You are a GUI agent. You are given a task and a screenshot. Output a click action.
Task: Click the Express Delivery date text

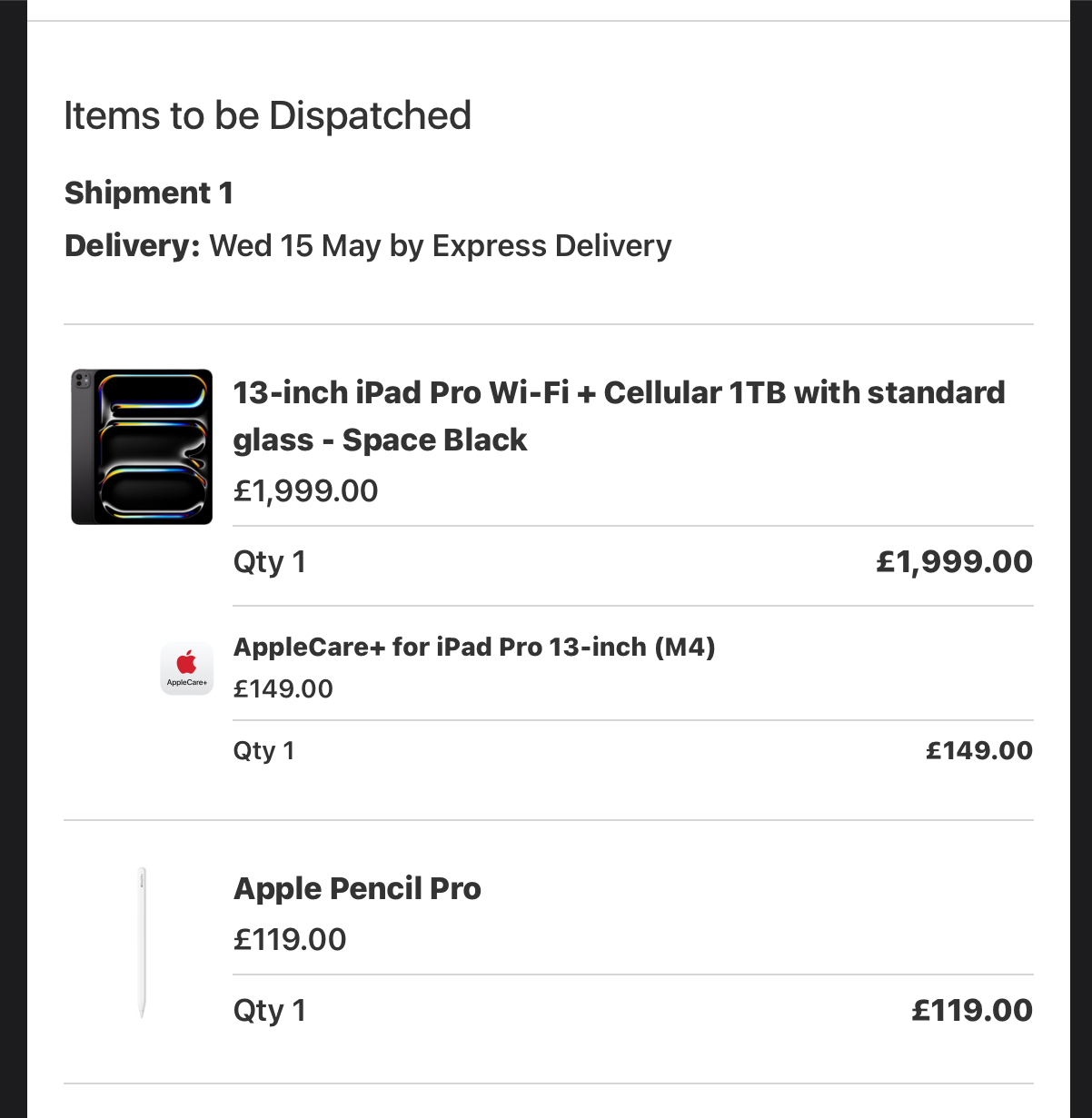click(x=441, y=246)
